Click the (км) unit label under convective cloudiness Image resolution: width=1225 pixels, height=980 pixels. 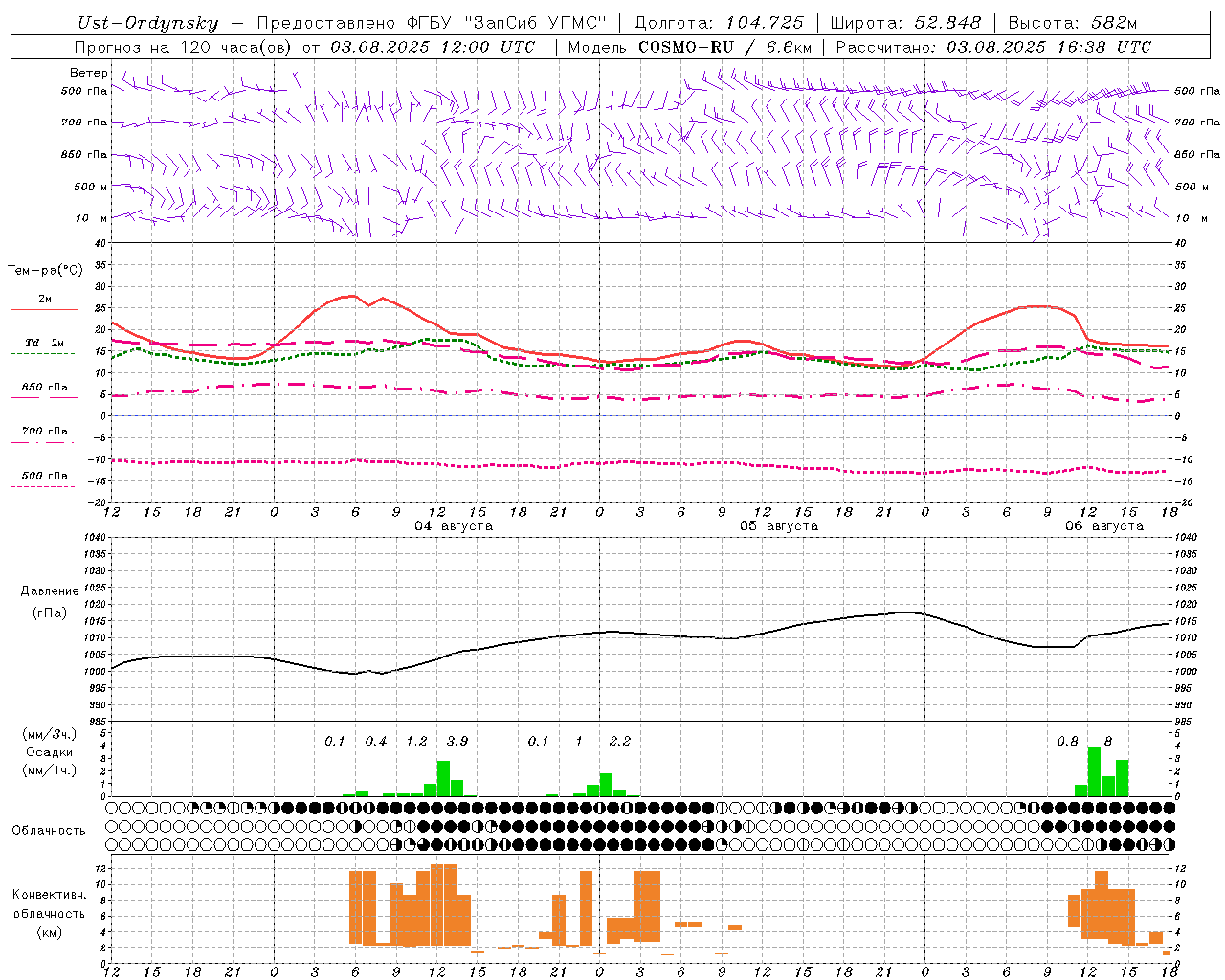tap(50, 932)
